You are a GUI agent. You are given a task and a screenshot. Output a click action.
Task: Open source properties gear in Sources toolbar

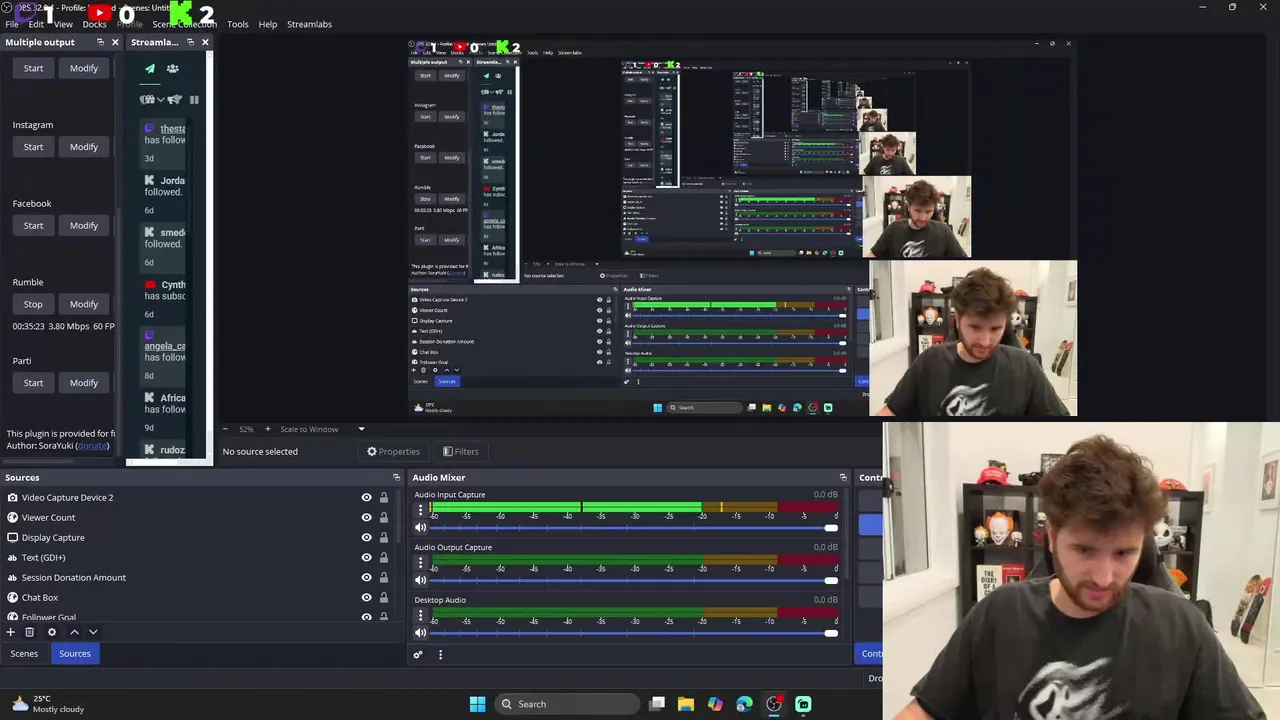[x=52, y=632]
